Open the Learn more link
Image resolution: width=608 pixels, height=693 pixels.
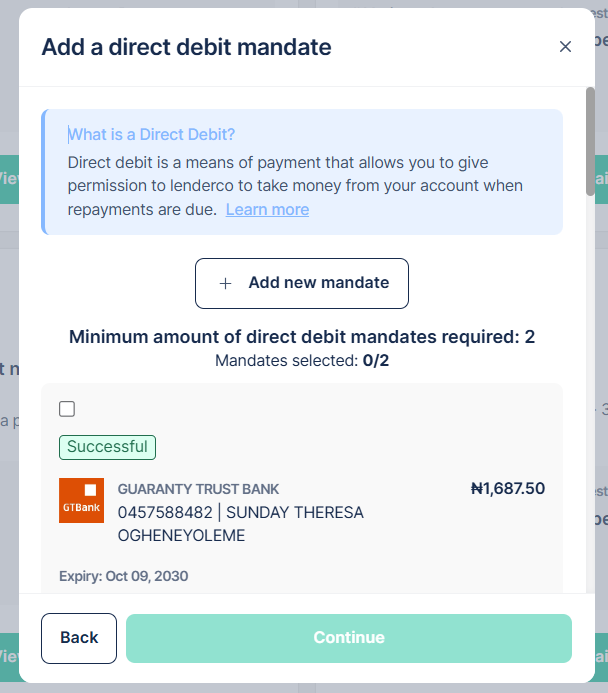click(x=267, y=209)
